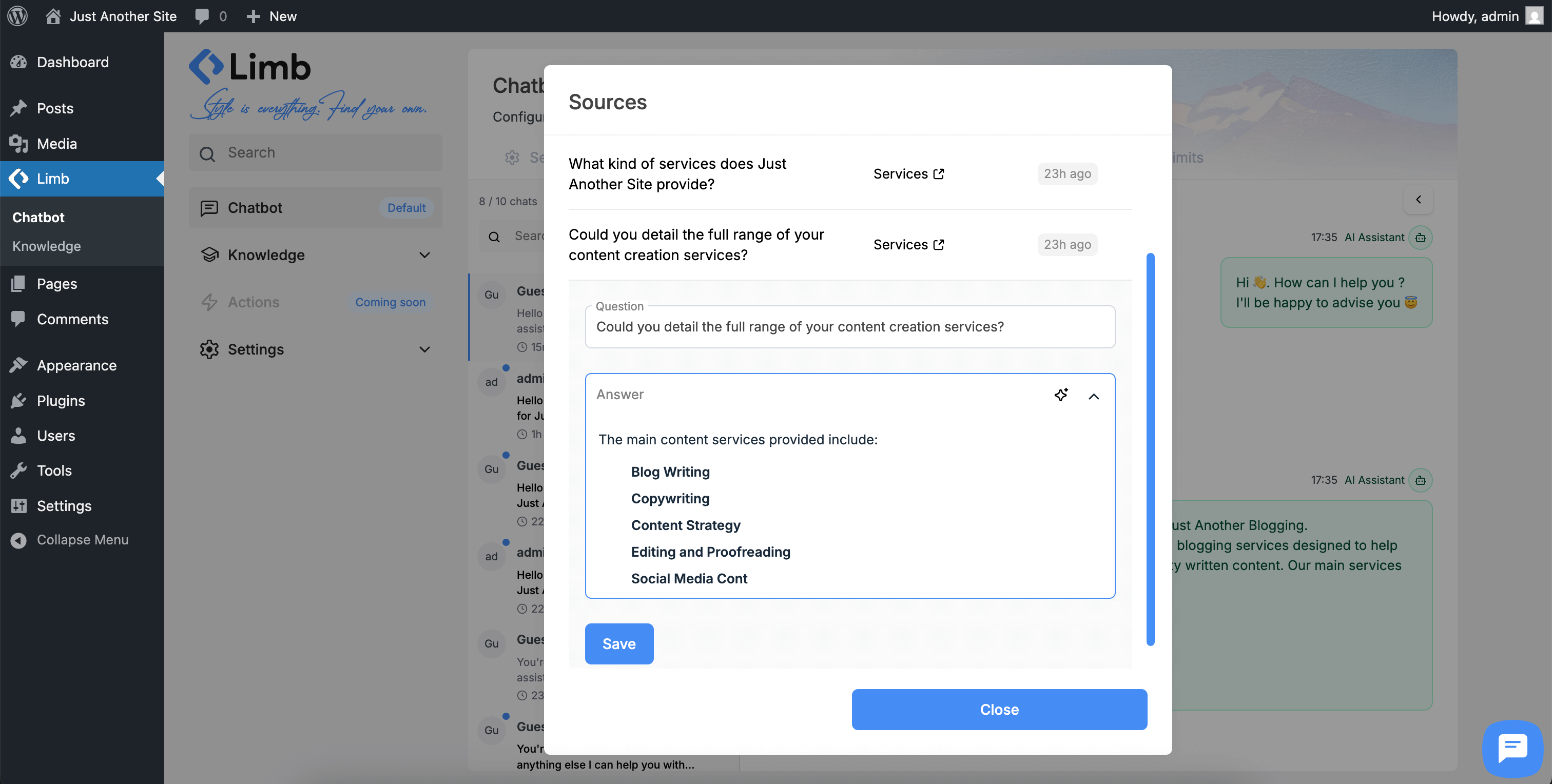The width and height of the screenshot is (1552, 784).
Task: Click the Save button
Action: pyautogui.click(x=619, y=644)
